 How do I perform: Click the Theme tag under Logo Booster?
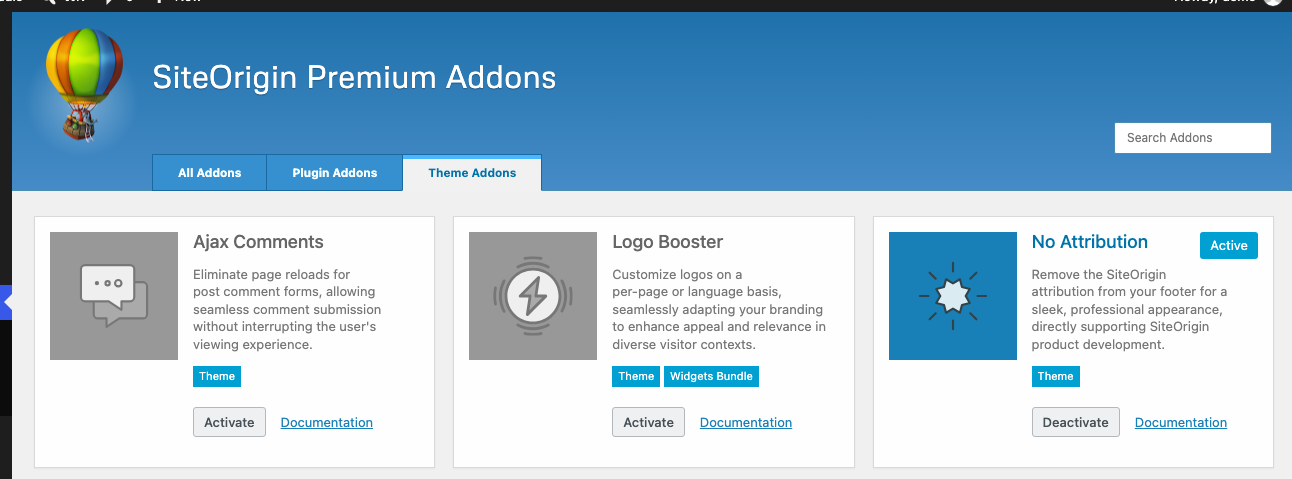636,376
